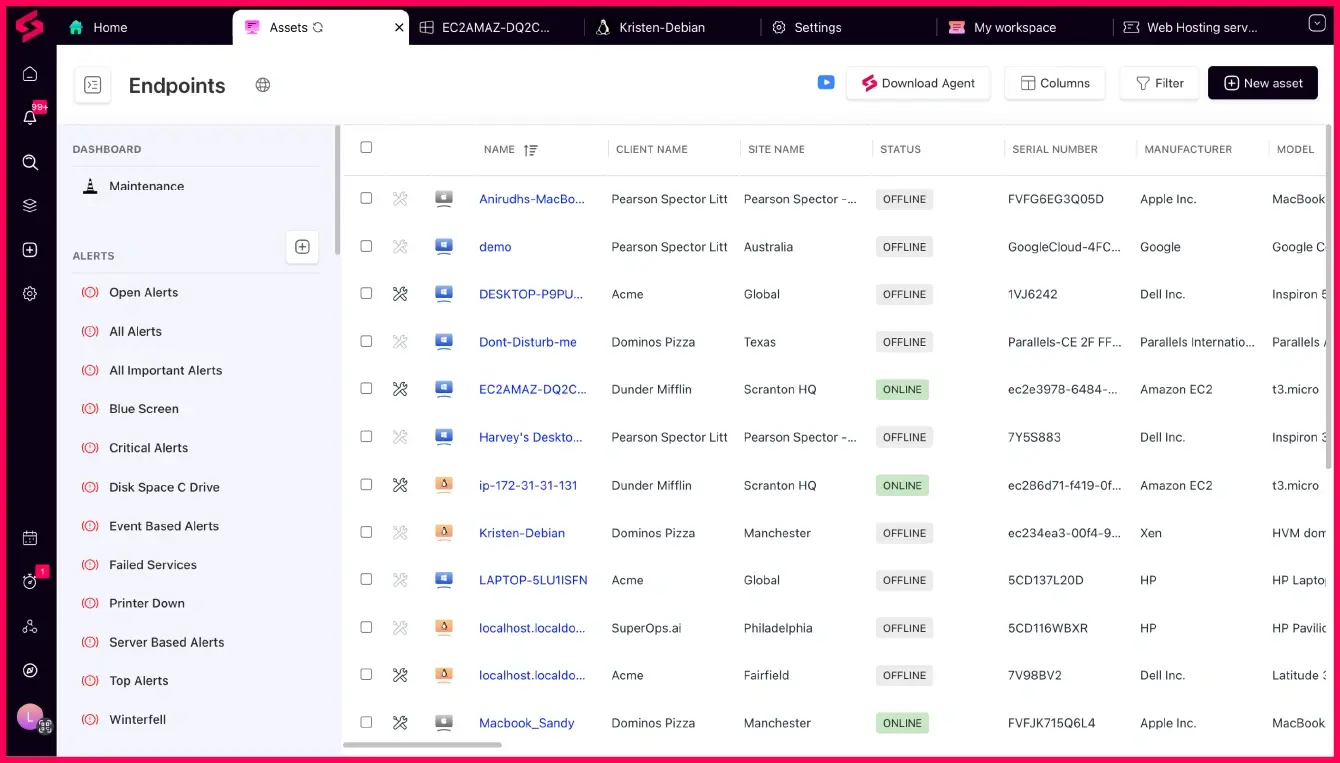Play the video tutorial icon near Download Agent
Image resolution: width=1340 pixels, height=763 pixels.
[825, 83]
